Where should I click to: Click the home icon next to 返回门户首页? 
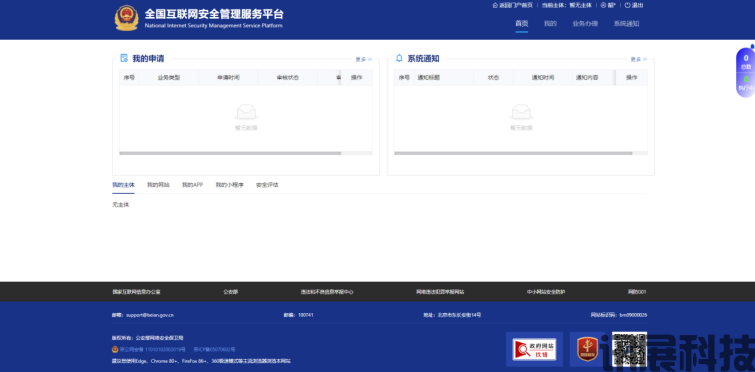495,5
